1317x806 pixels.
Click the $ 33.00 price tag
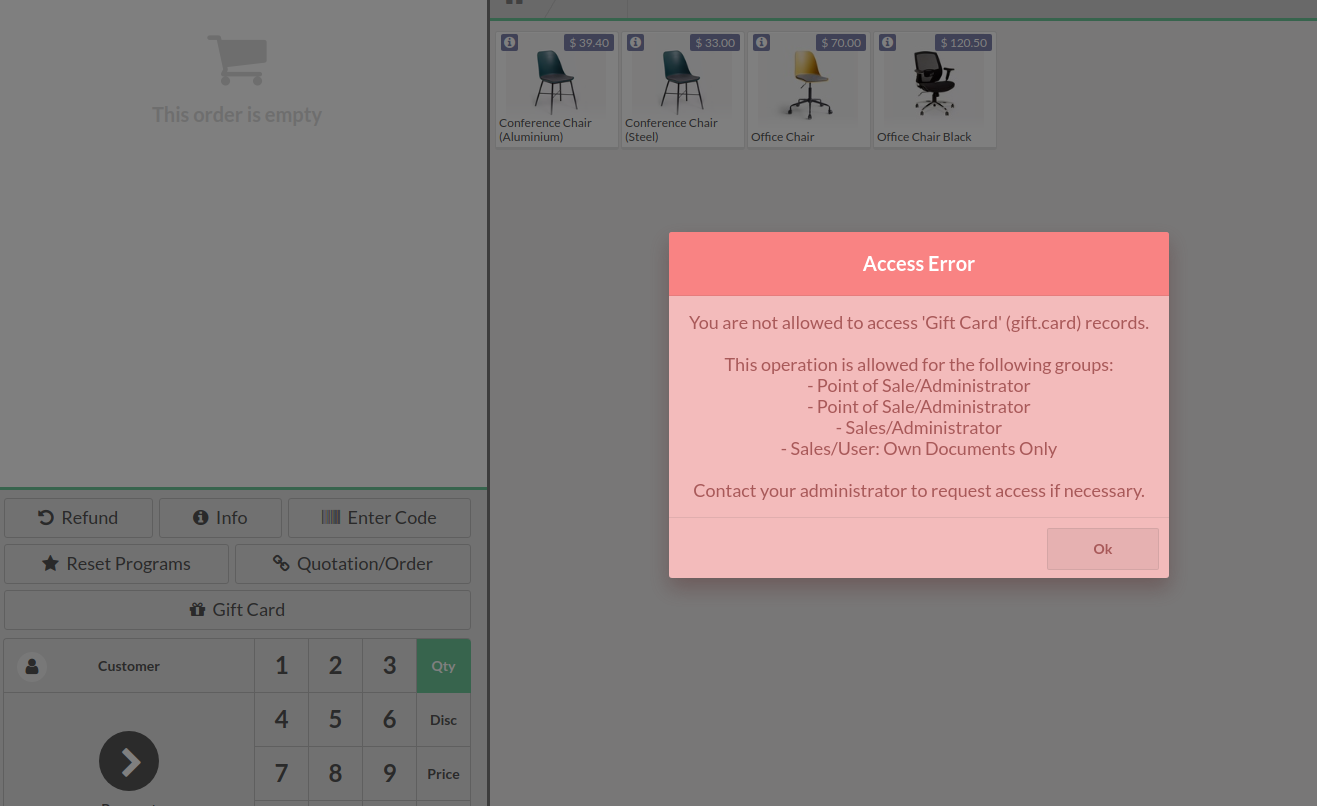pyautogui.click(x=715, y=43)
